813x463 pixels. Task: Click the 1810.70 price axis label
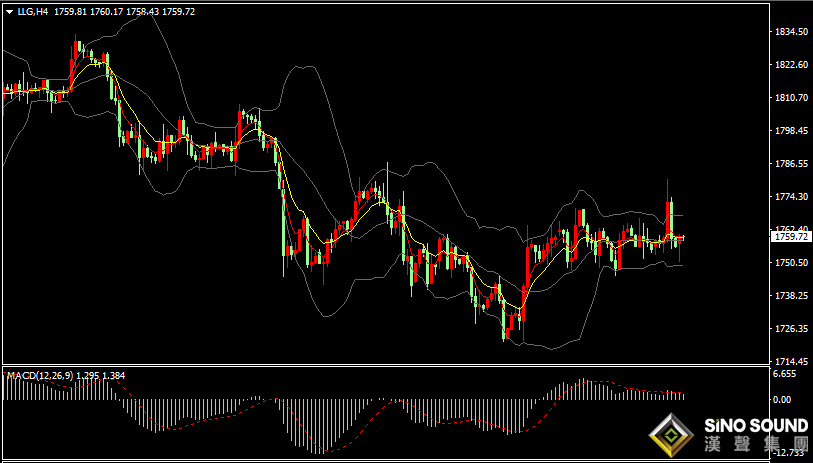pyautogui.click(x=791, y=97)
